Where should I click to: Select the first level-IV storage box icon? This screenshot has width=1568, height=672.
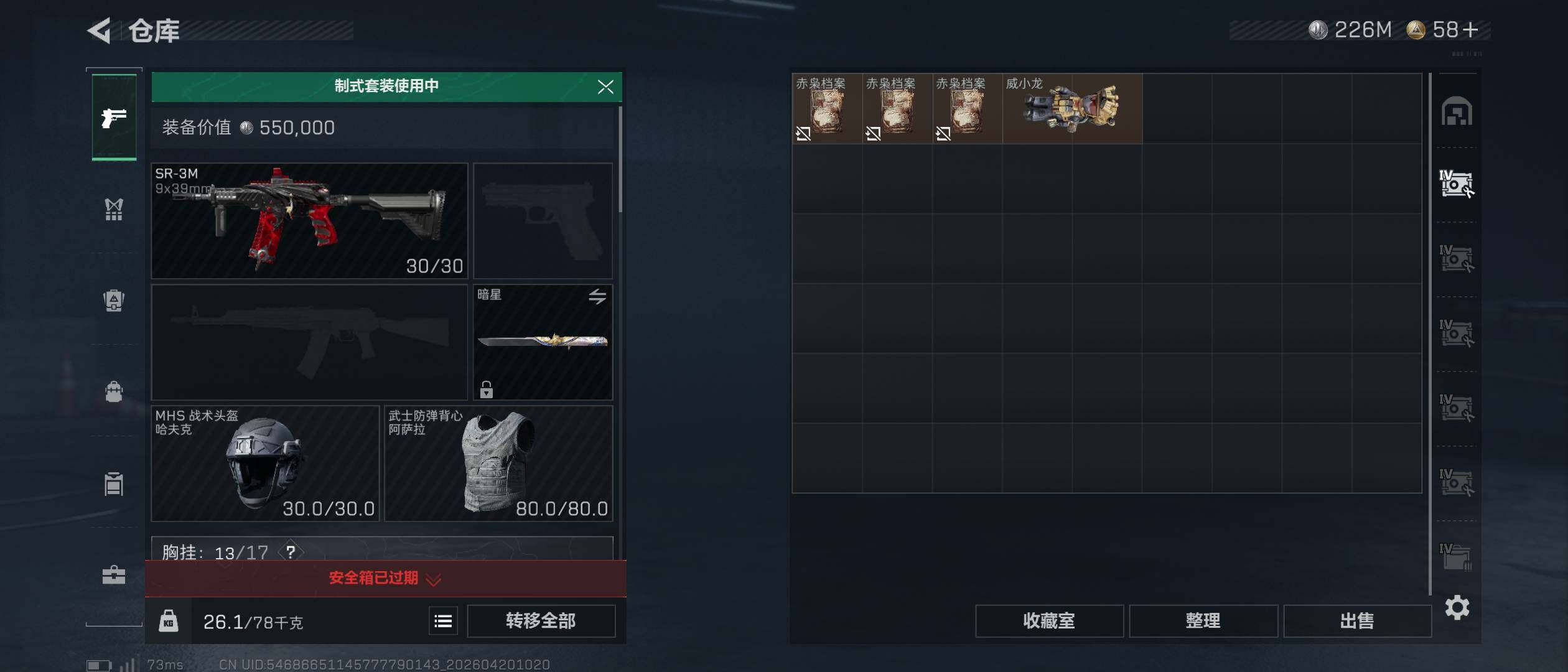[1457, 184]
